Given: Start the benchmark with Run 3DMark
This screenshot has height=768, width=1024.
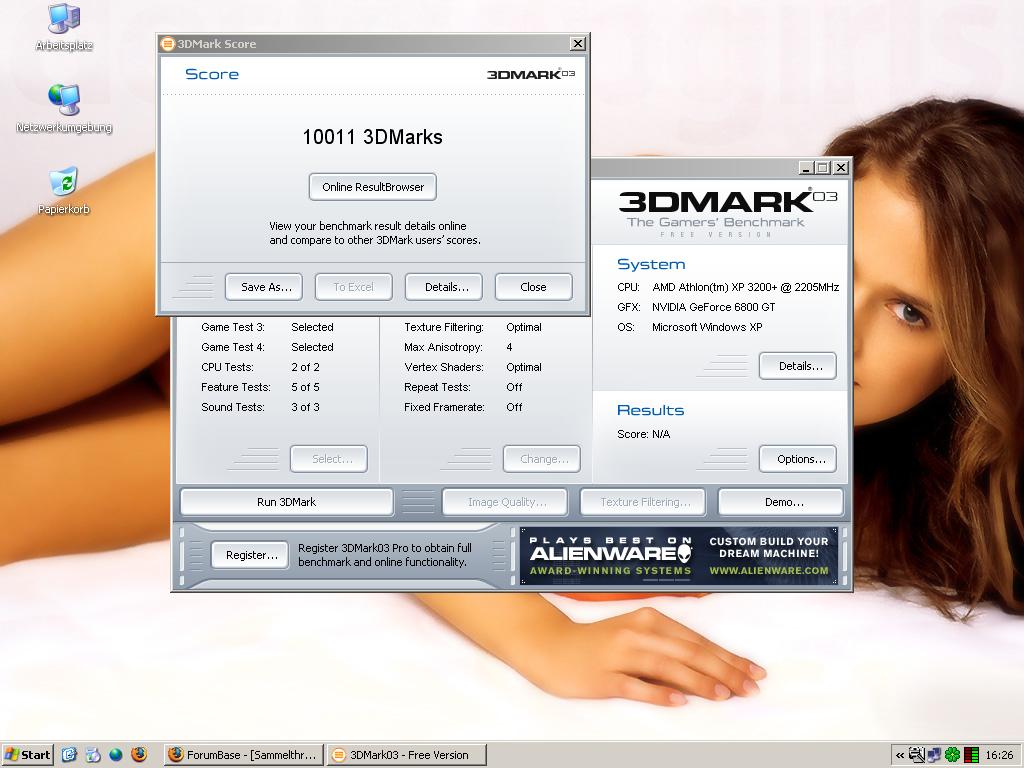Looking at the screenshot, I should click(287, 502).
